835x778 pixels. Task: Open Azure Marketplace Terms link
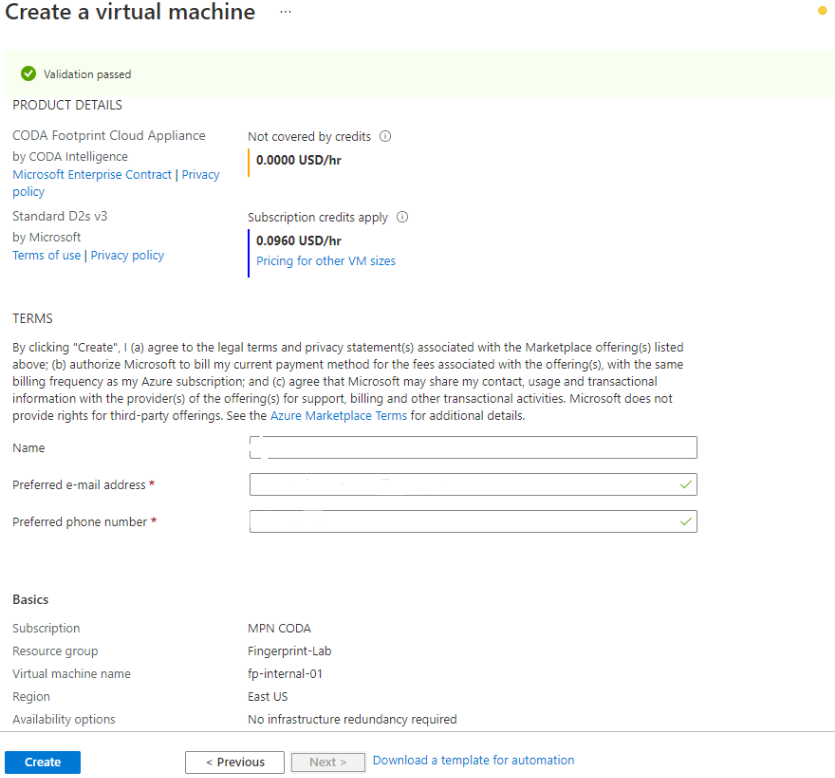pyautogui.click(x=339, y=415)
